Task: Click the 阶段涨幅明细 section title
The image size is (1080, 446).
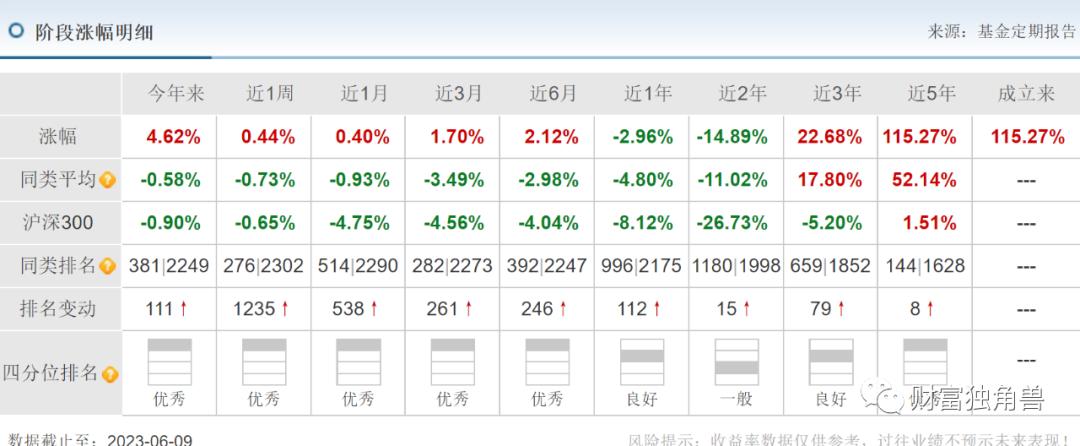Action: point(94,32)
